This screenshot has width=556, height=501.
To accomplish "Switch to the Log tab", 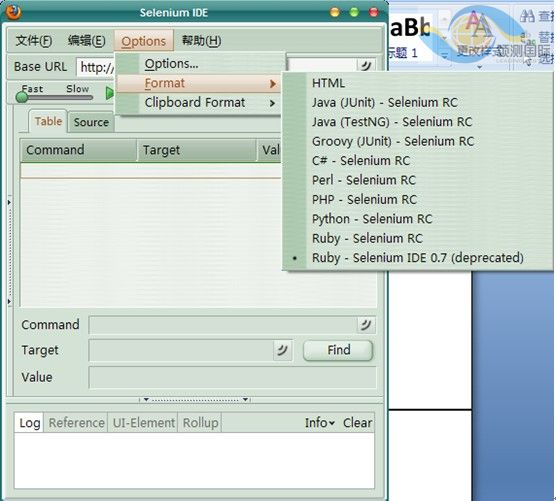I will coord(29,423).
